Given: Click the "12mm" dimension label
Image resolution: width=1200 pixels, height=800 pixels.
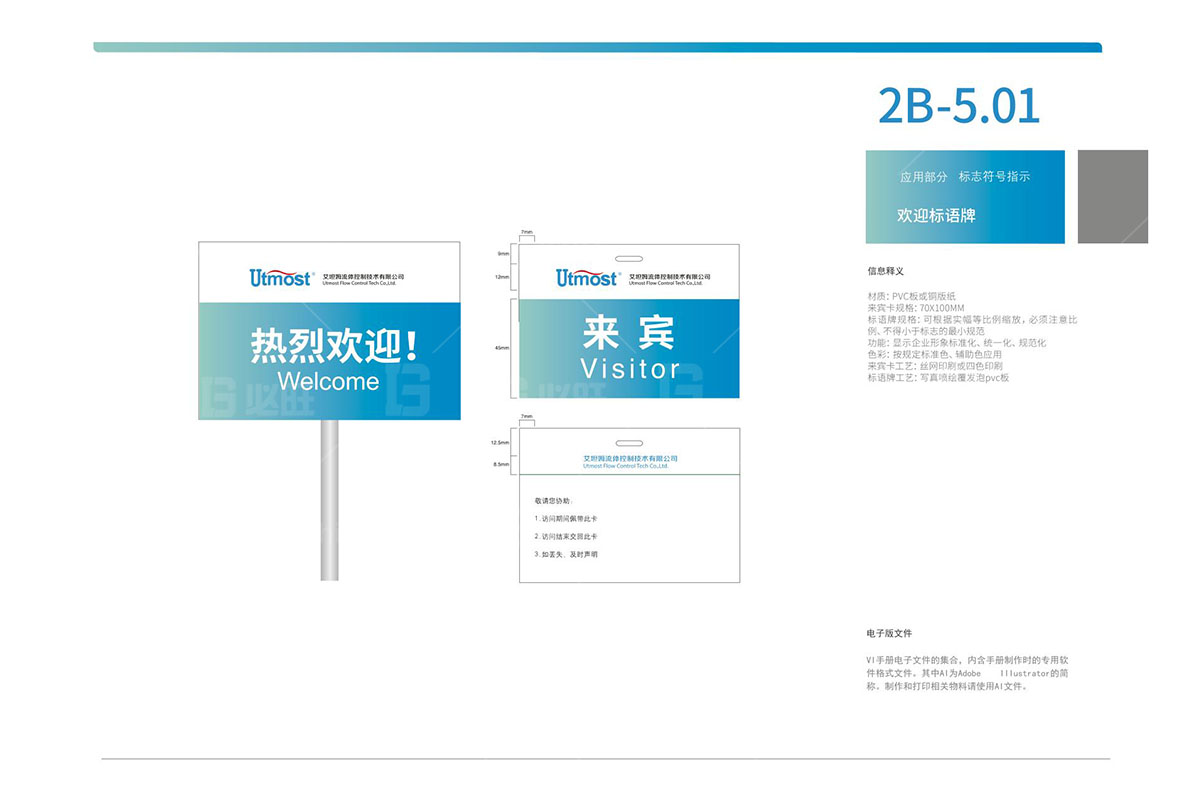Looking at the screenshot, I should [x=503, y=276].
